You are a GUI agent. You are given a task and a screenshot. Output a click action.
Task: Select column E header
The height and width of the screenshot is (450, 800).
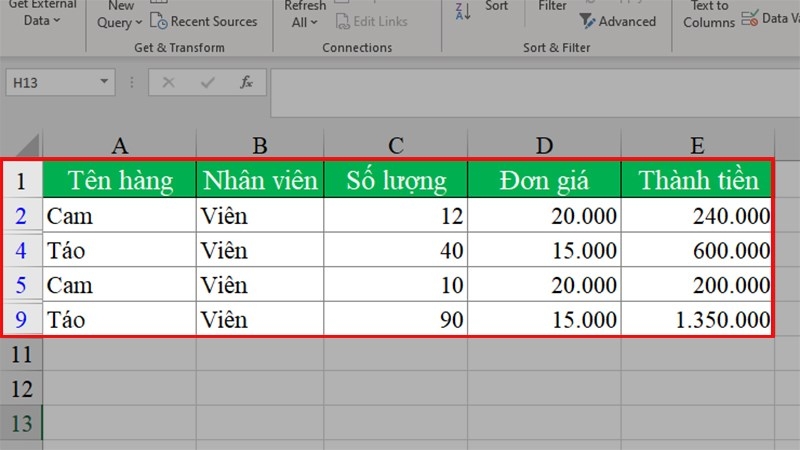click(697, 145)
